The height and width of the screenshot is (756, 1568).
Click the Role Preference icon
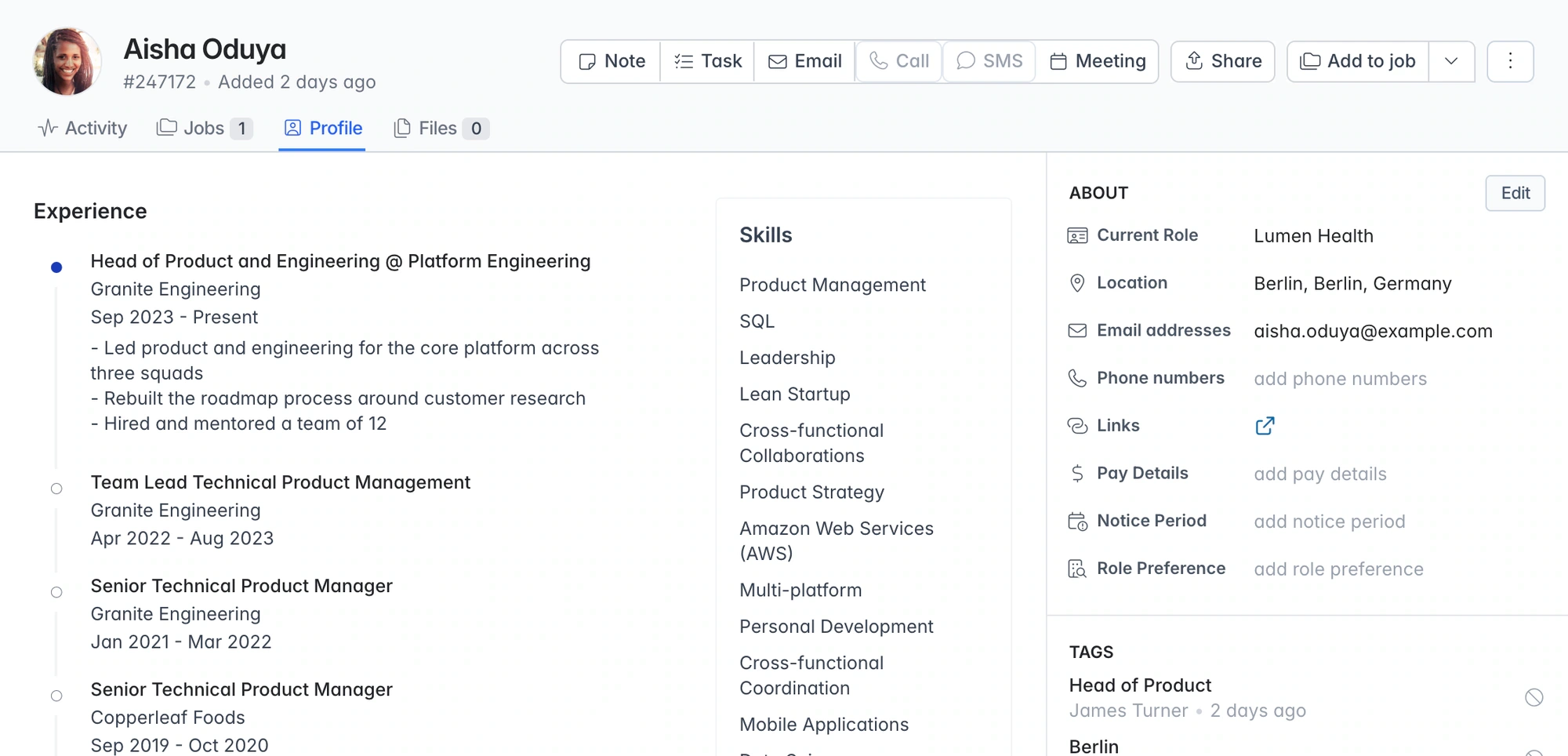(x=1077, y=569)
